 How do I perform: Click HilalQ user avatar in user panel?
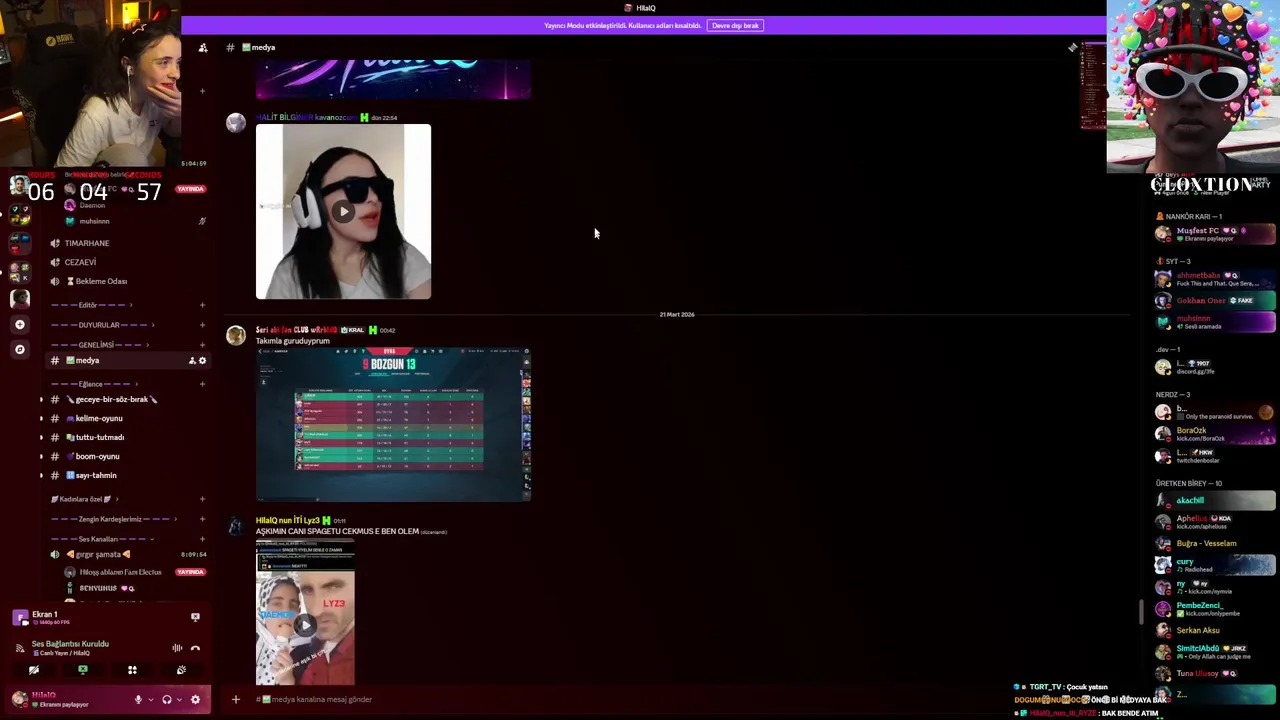click(20, 699)
